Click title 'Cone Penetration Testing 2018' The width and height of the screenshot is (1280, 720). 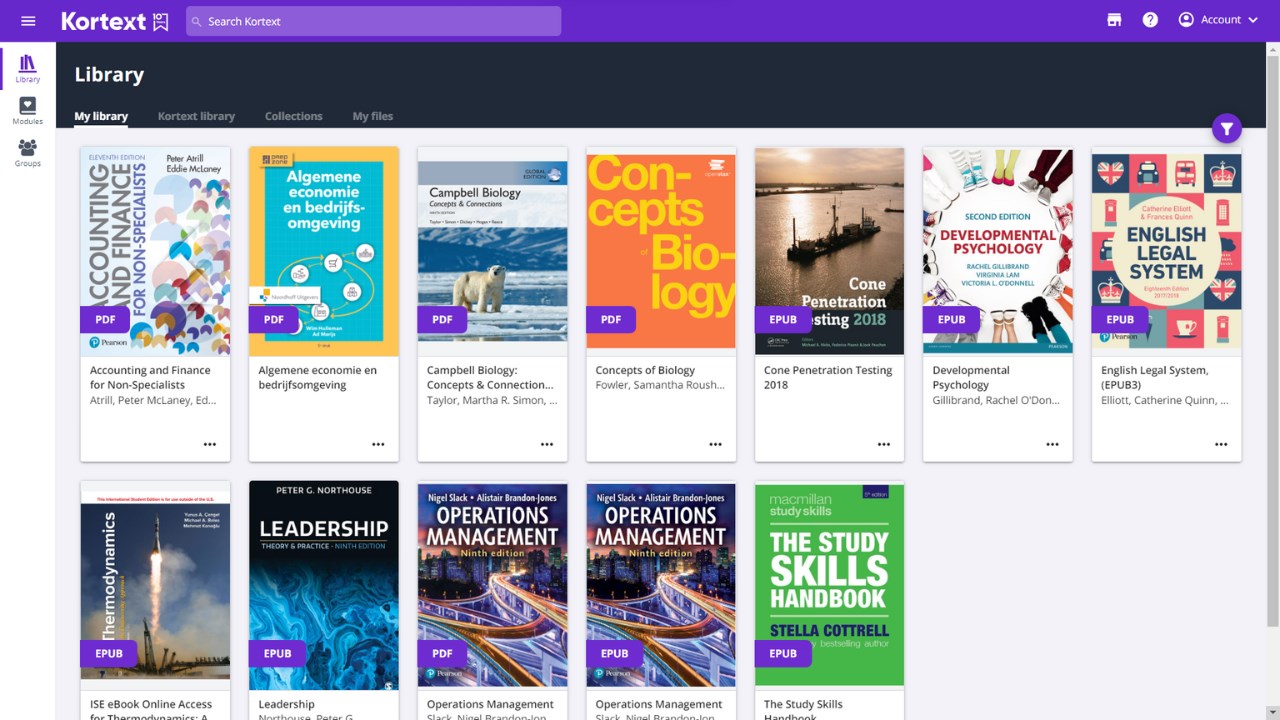828,377
